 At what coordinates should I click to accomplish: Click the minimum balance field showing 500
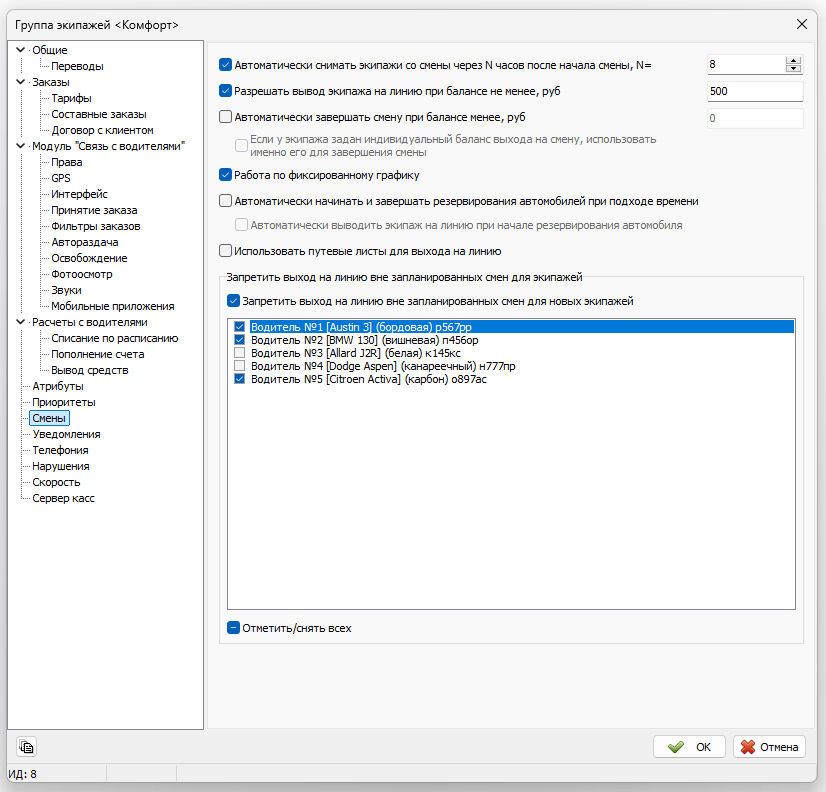coord(754,92)
